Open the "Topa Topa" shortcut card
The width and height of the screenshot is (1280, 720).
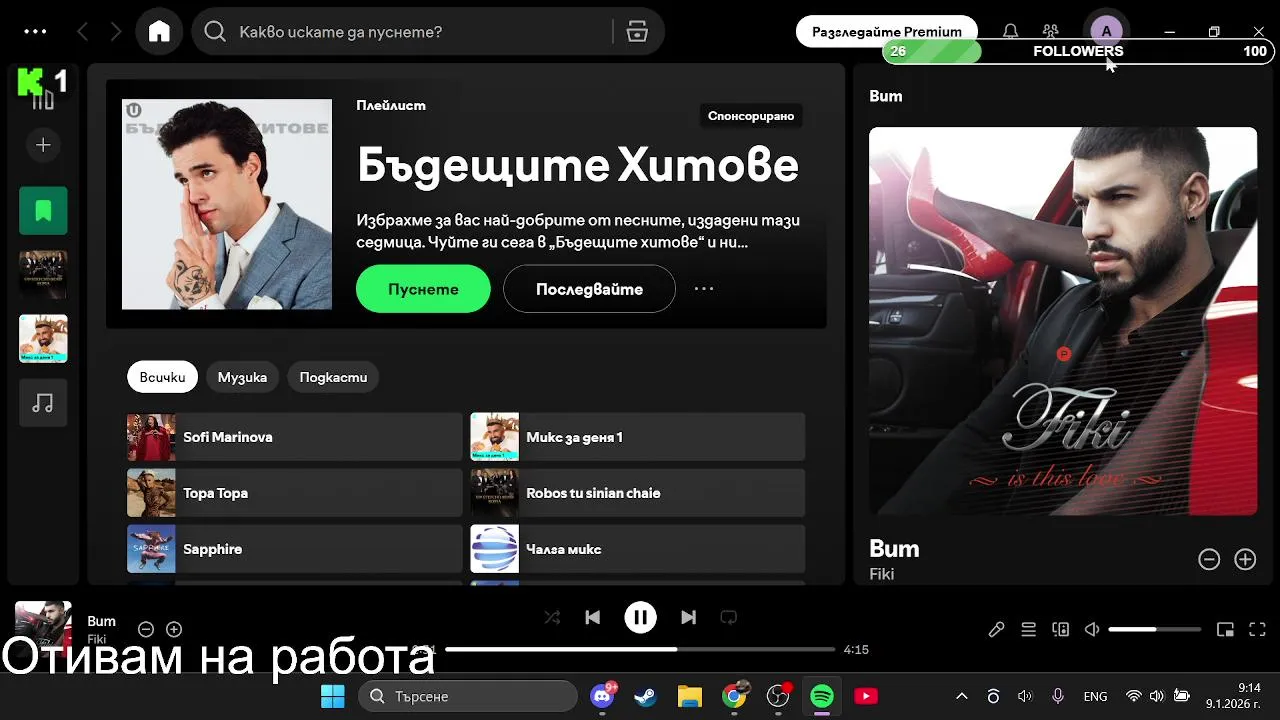tap(294, 493)
